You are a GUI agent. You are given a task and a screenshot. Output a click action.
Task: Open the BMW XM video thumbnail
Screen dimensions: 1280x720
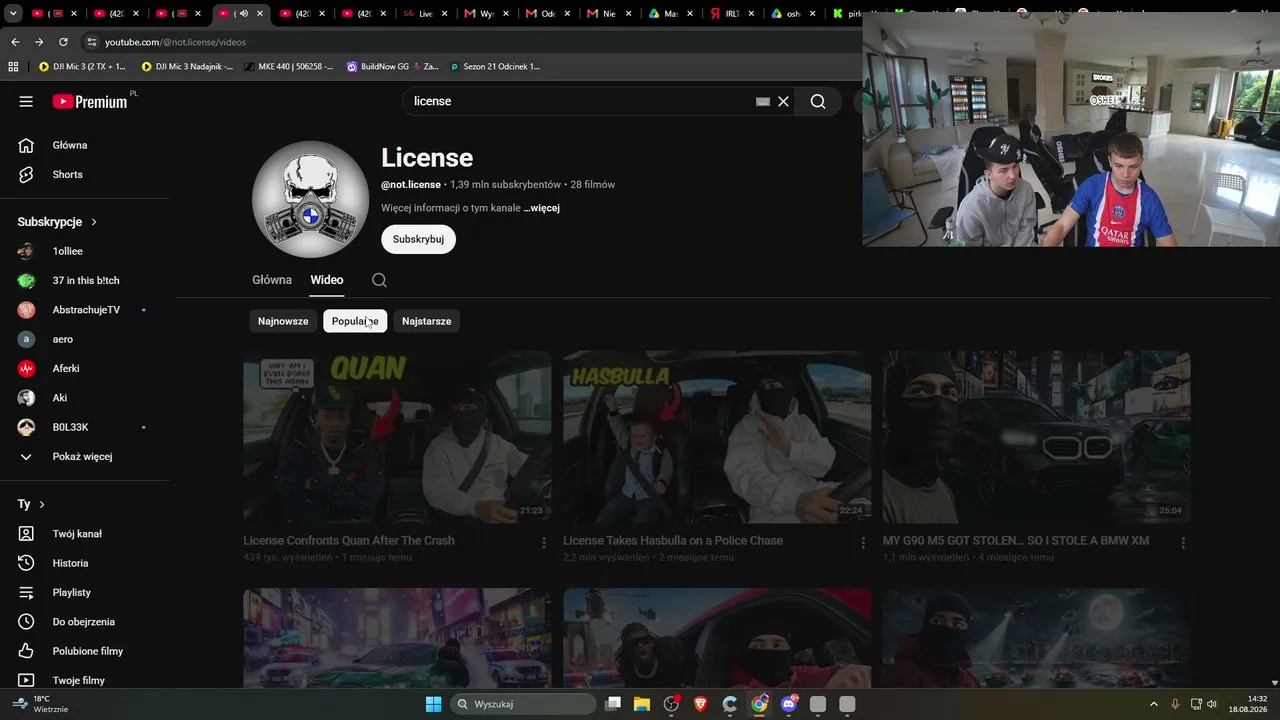click(1036, 437)
